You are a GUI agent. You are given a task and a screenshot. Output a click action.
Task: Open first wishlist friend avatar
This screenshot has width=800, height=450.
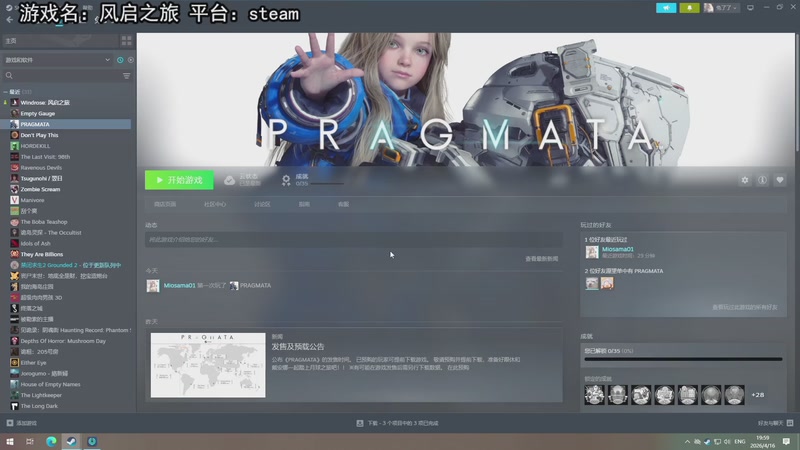(x=592, y=283)
